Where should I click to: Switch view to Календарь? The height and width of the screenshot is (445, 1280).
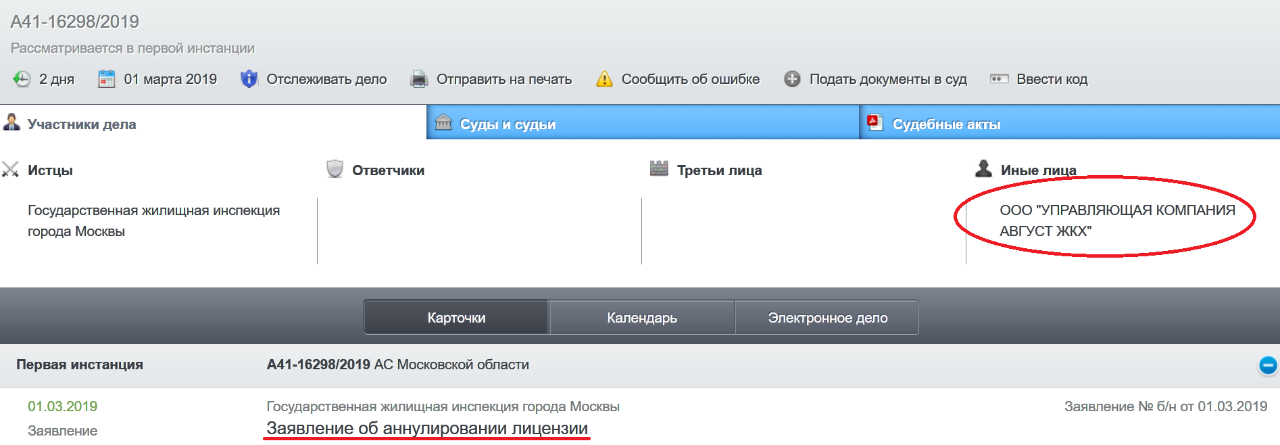[642, 318]
